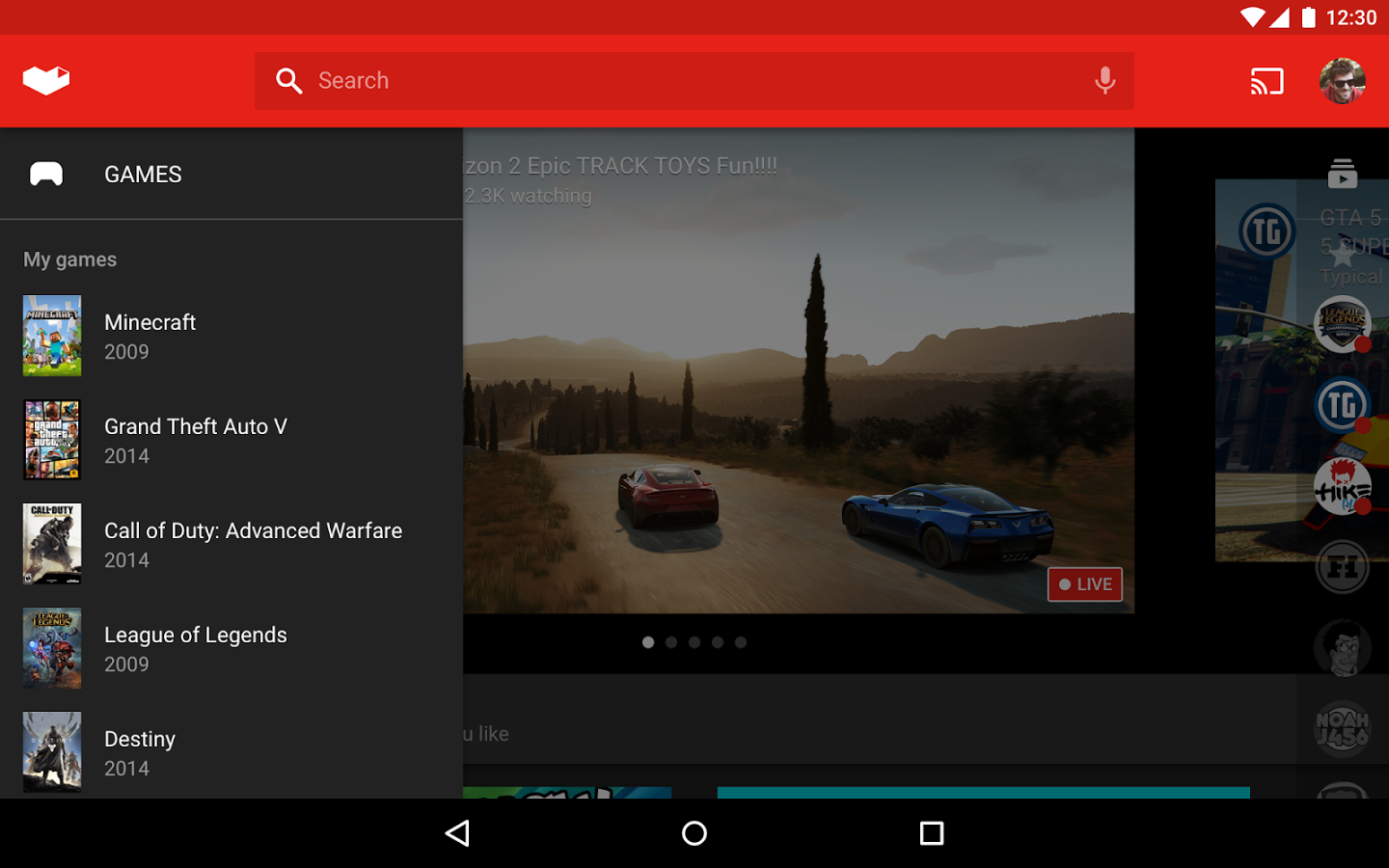1389x868 pixels.
Task: Open Grand Theft Auto V entry
Action: coord(231,440)
